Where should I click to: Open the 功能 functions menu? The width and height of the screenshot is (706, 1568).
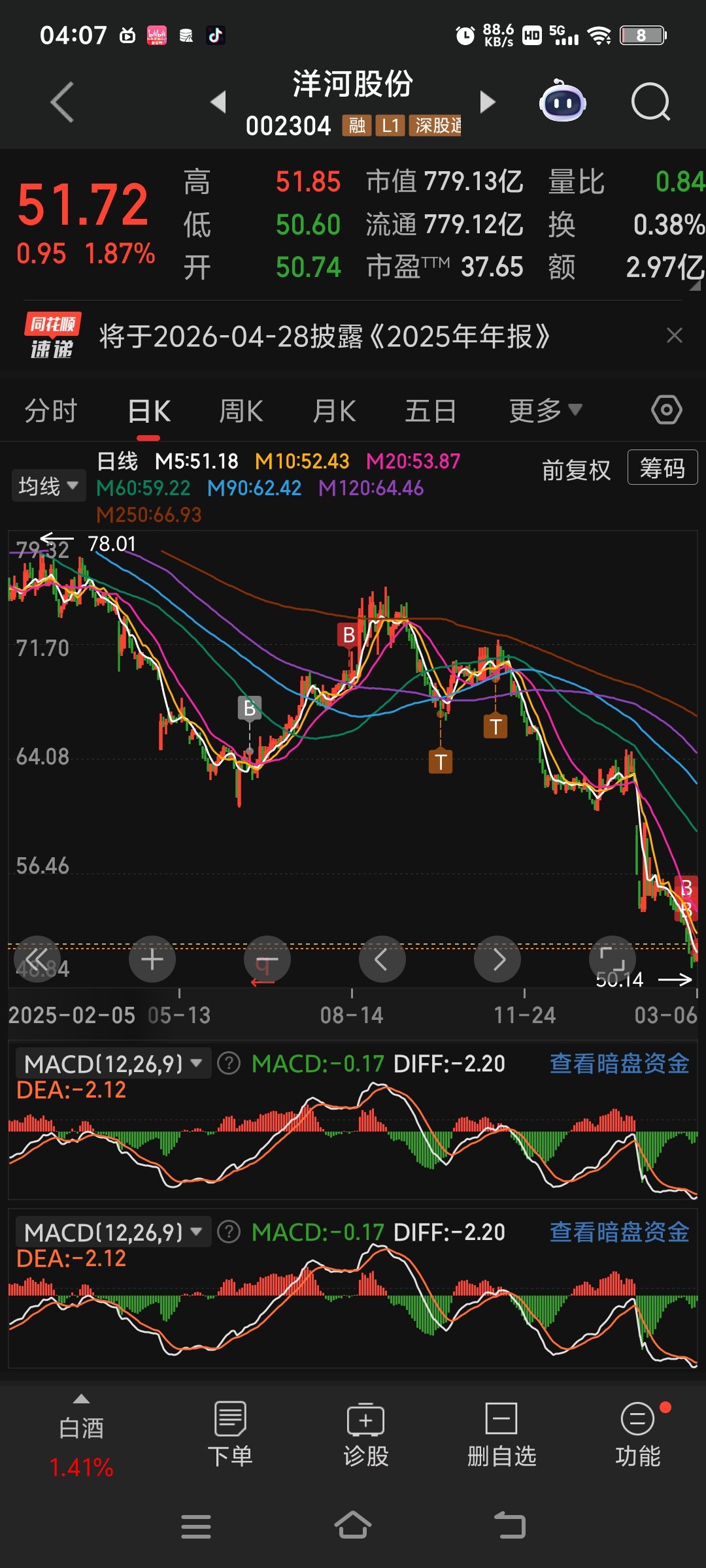[638, 1436]
